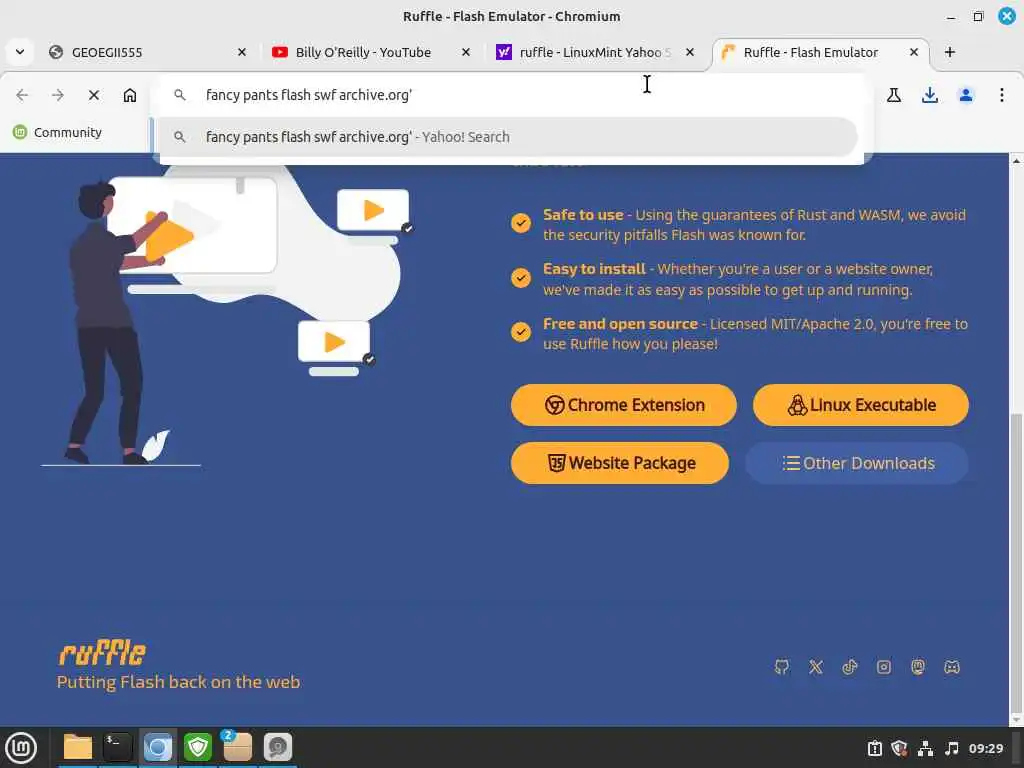Click the page vertical scrollbar thumb

click(x=1016, y=562)
